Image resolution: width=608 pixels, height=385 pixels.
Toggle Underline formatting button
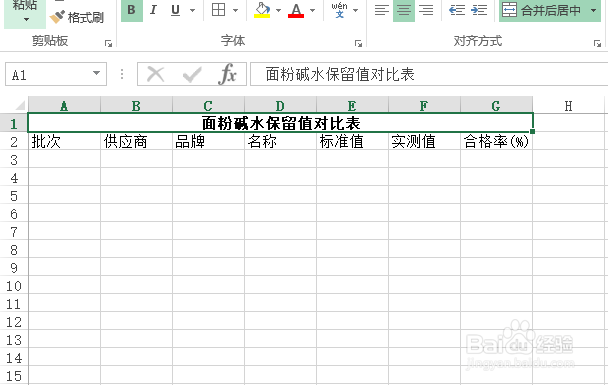click(175, 10)
